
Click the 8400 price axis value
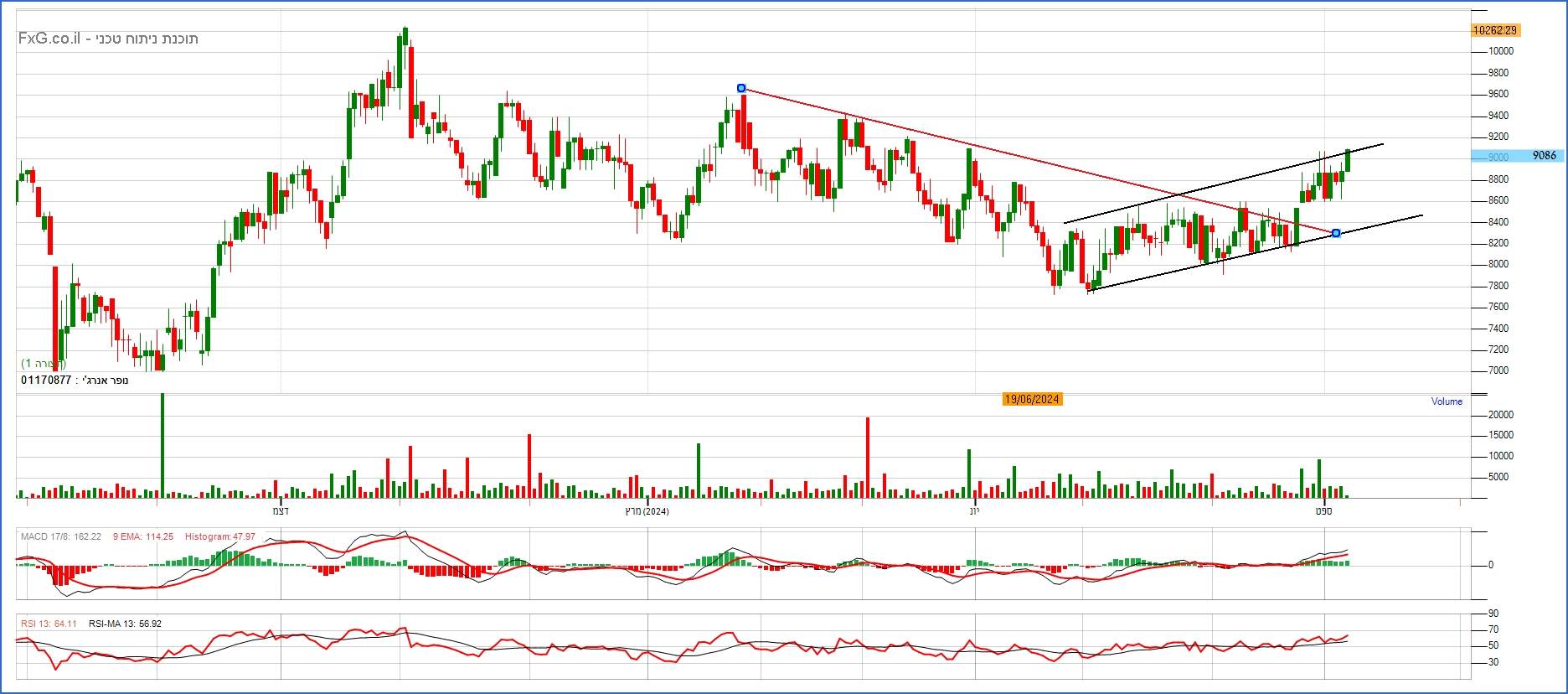coord(1498,222)
